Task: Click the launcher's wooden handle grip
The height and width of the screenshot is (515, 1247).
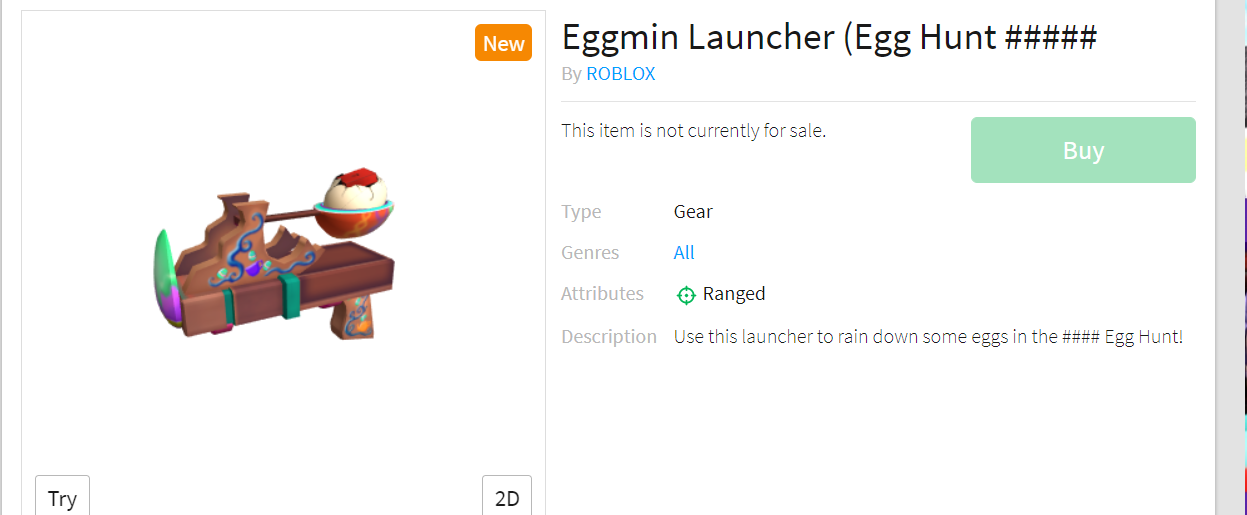Action: [x=350, y=322]
